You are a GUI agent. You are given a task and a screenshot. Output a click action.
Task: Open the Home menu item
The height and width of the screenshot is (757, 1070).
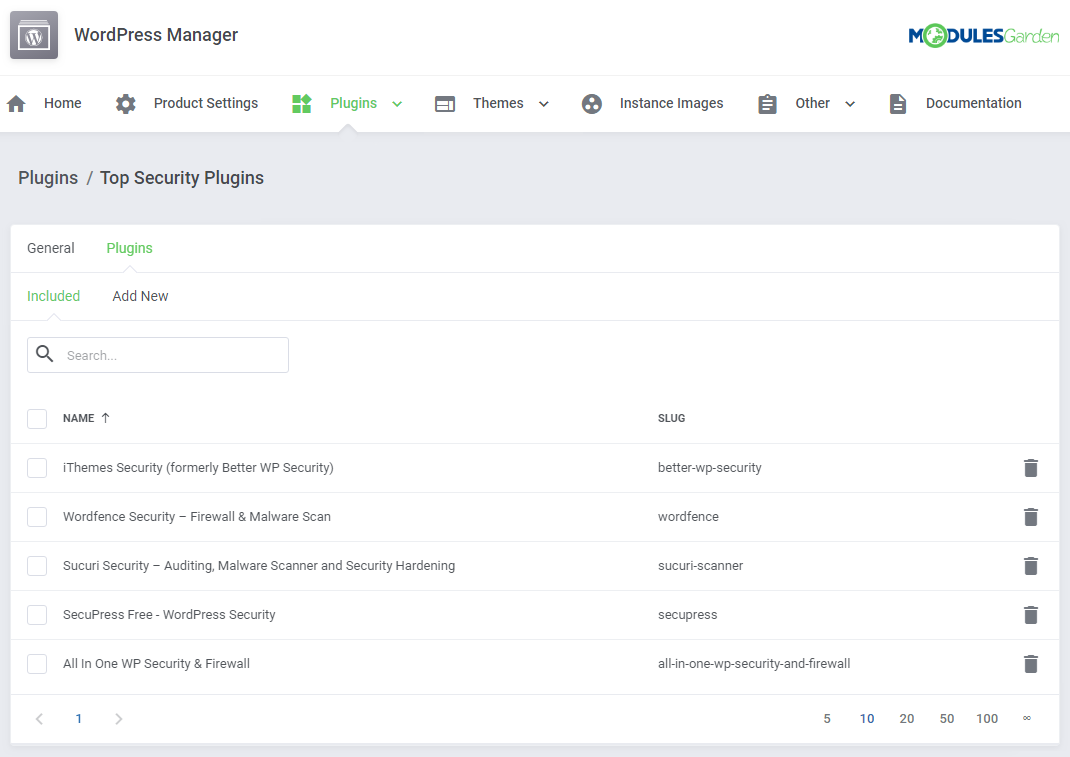(63, 103)
